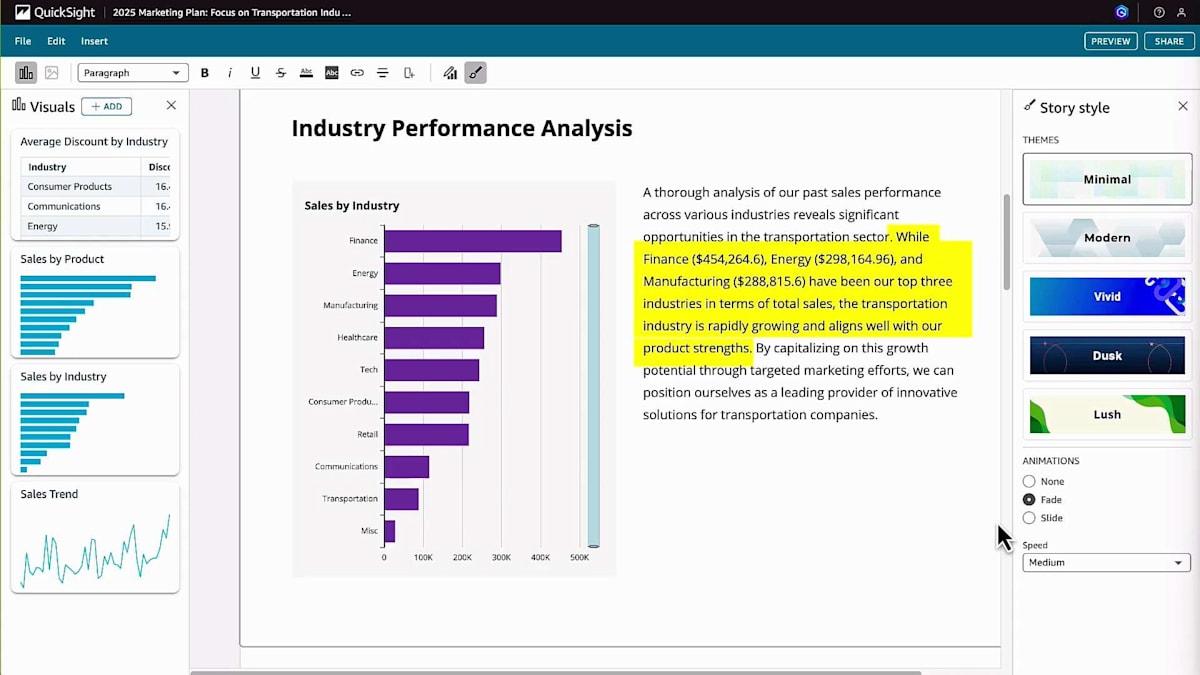Open the Edit menu
The image size is (1200, 675).
[x=56, y=41]
